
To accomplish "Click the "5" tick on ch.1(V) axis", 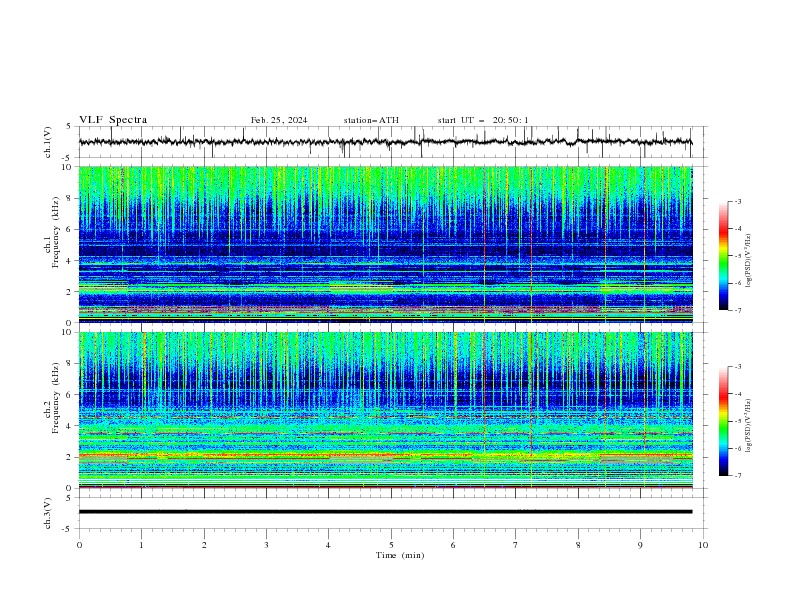I will tap(68, 127).
